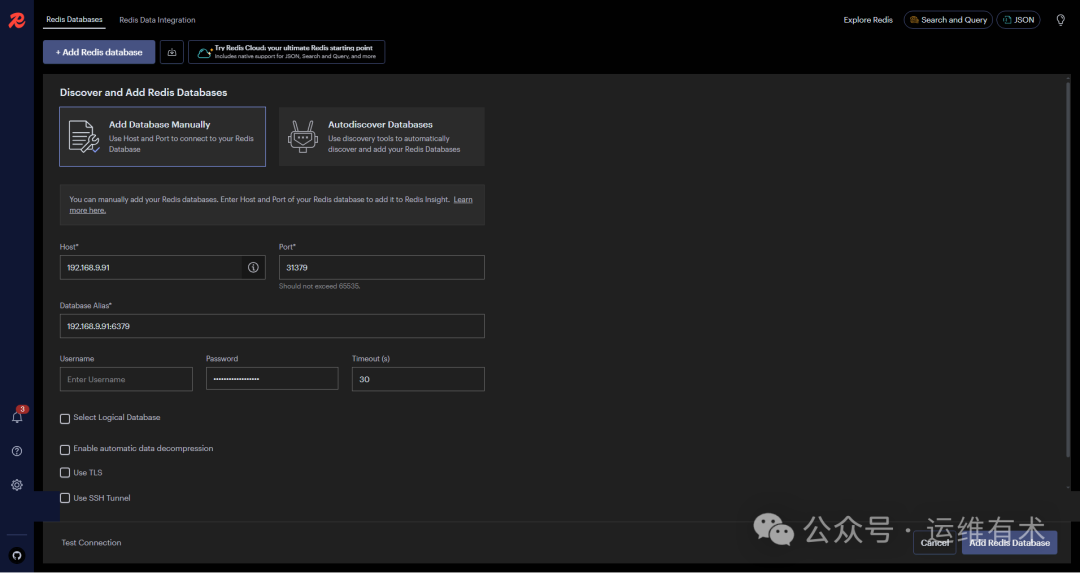Open the settings gear icon
Viewport: 1080px width, 573px height.
(x=17, y=485)
